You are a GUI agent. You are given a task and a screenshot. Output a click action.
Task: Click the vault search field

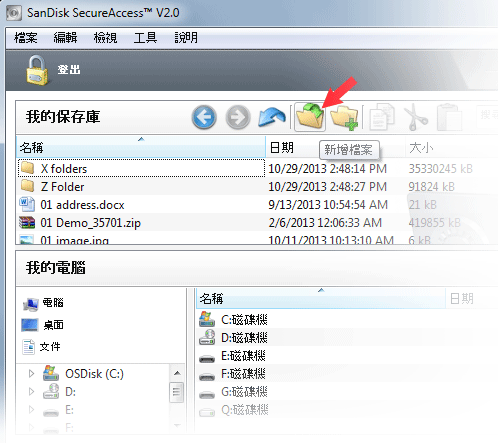487,115
